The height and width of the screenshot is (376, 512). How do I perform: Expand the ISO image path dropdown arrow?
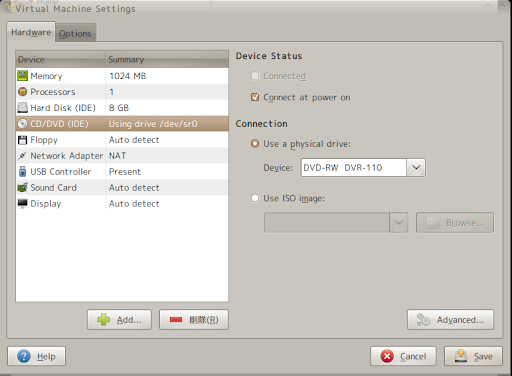(x=399, y=222)
